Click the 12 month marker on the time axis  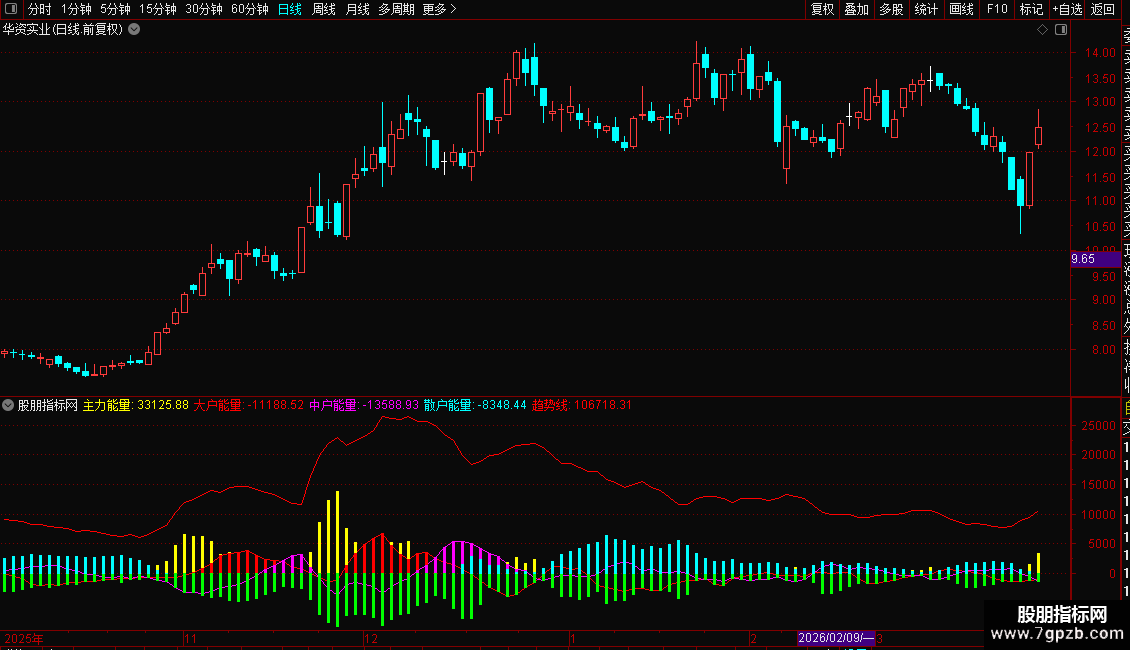click(370, 638)
